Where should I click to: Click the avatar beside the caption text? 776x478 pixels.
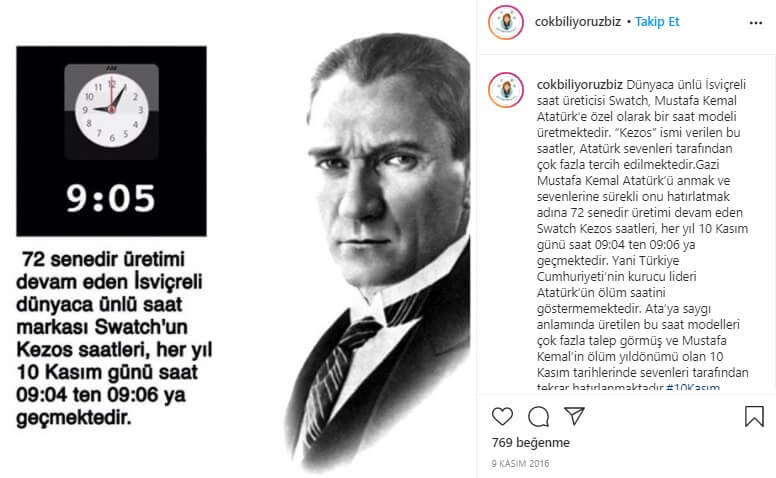click(x=506, y=90)
